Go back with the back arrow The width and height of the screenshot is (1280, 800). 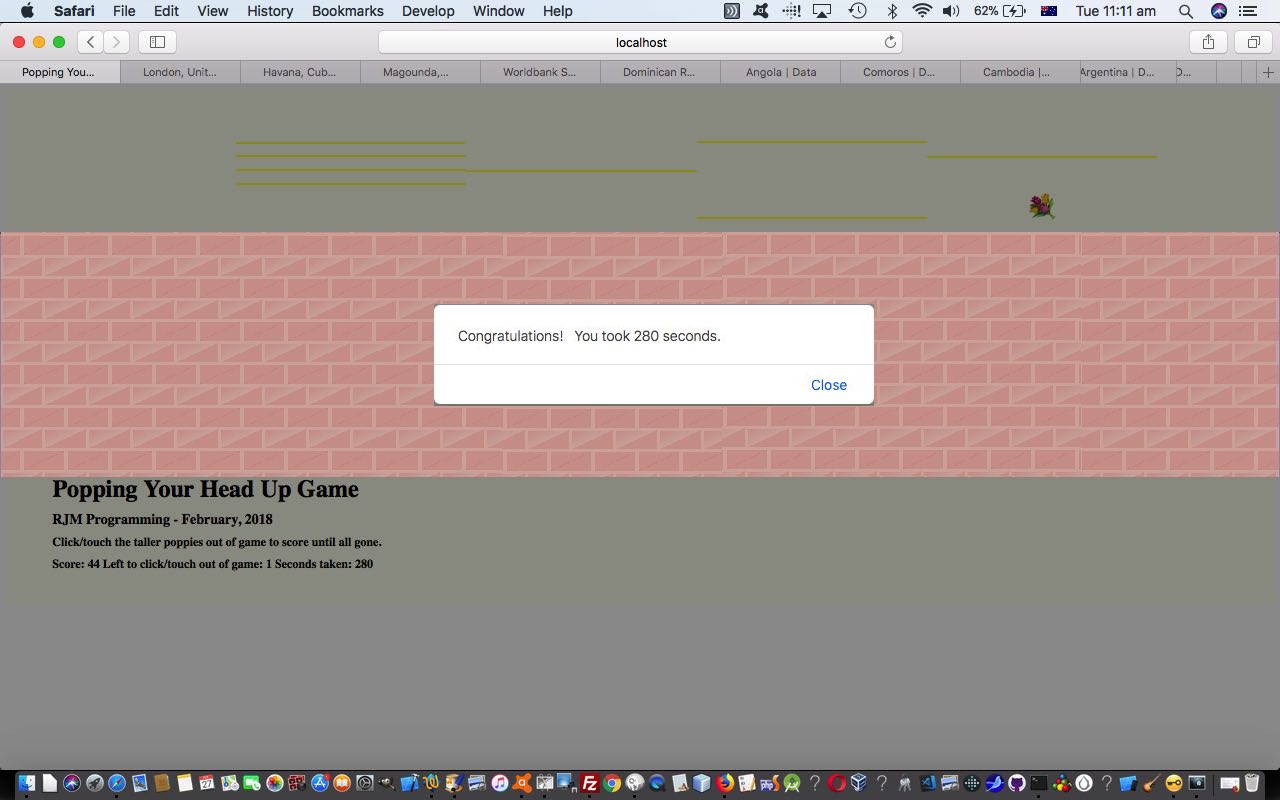point(91,42)
